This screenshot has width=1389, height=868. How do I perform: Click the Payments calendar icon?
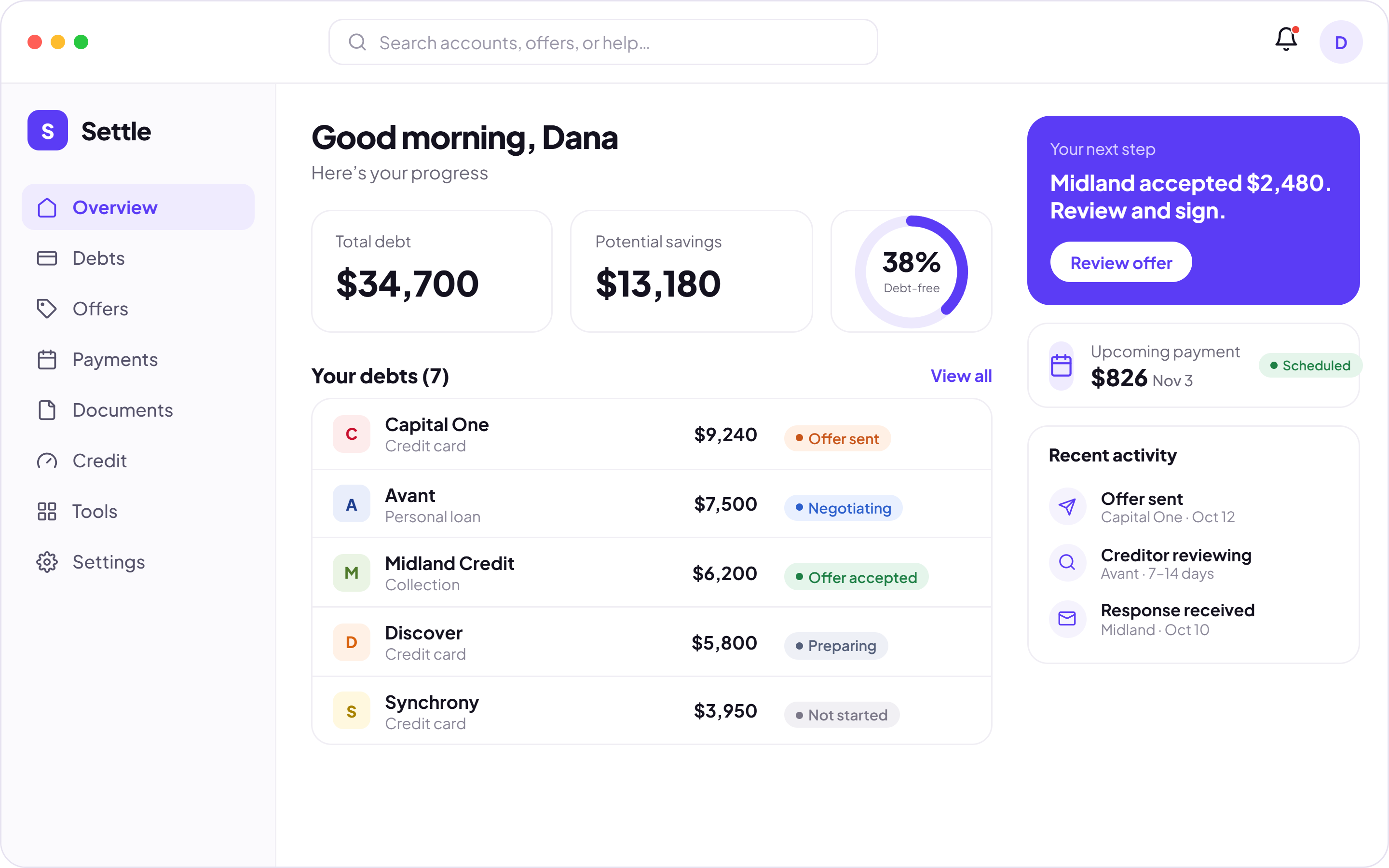tap(47, 359)
